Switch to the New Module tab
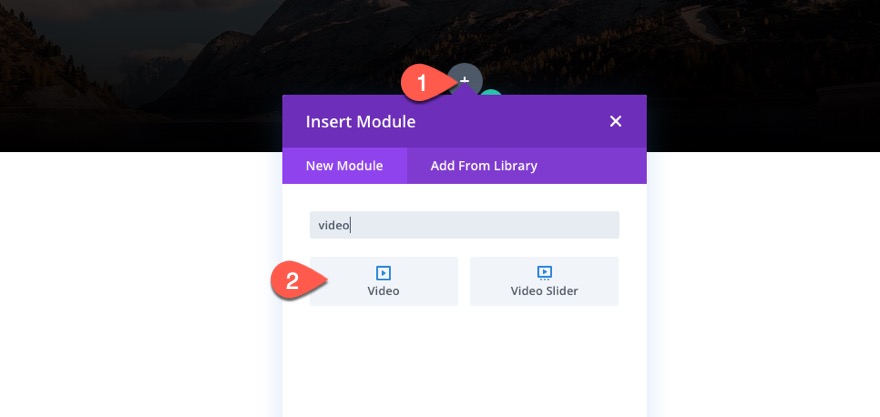Viewport: 880px width, 417px height. pos(345,166)
